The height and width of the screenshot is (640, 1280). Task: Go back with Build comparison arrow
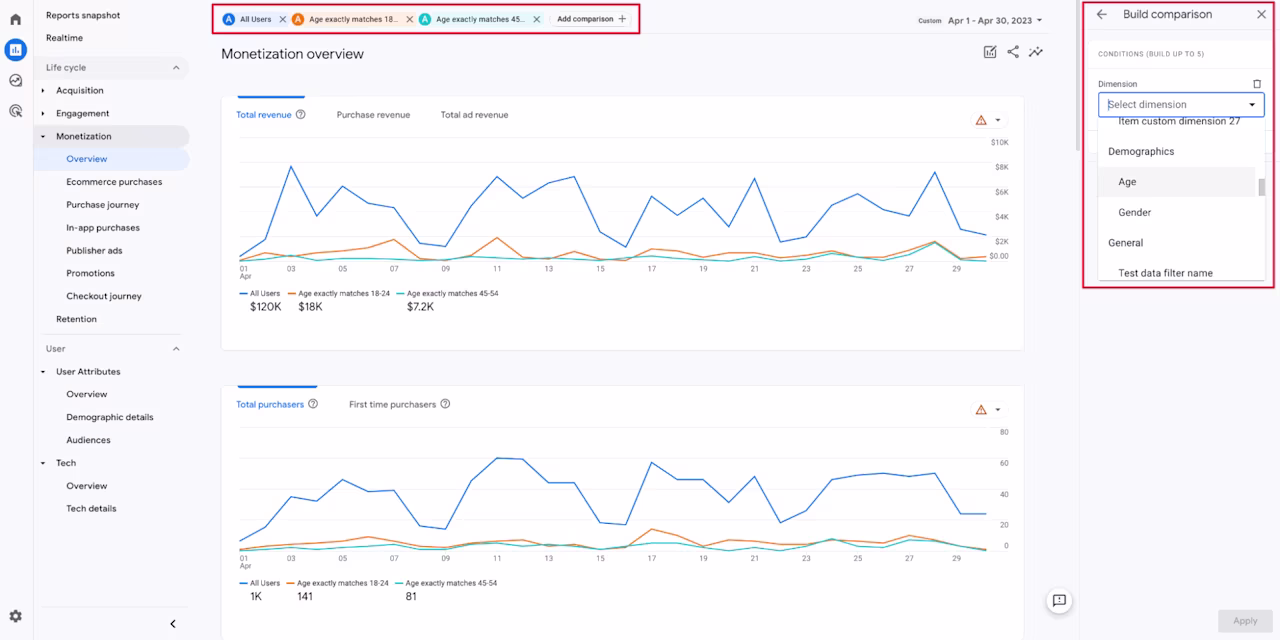[x=1102, y=15]
